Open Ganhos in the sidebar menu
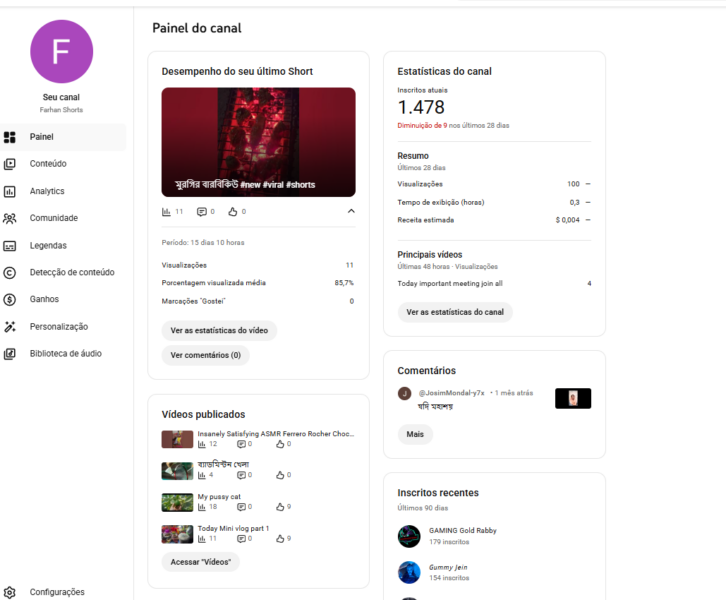 pos(63,300)
